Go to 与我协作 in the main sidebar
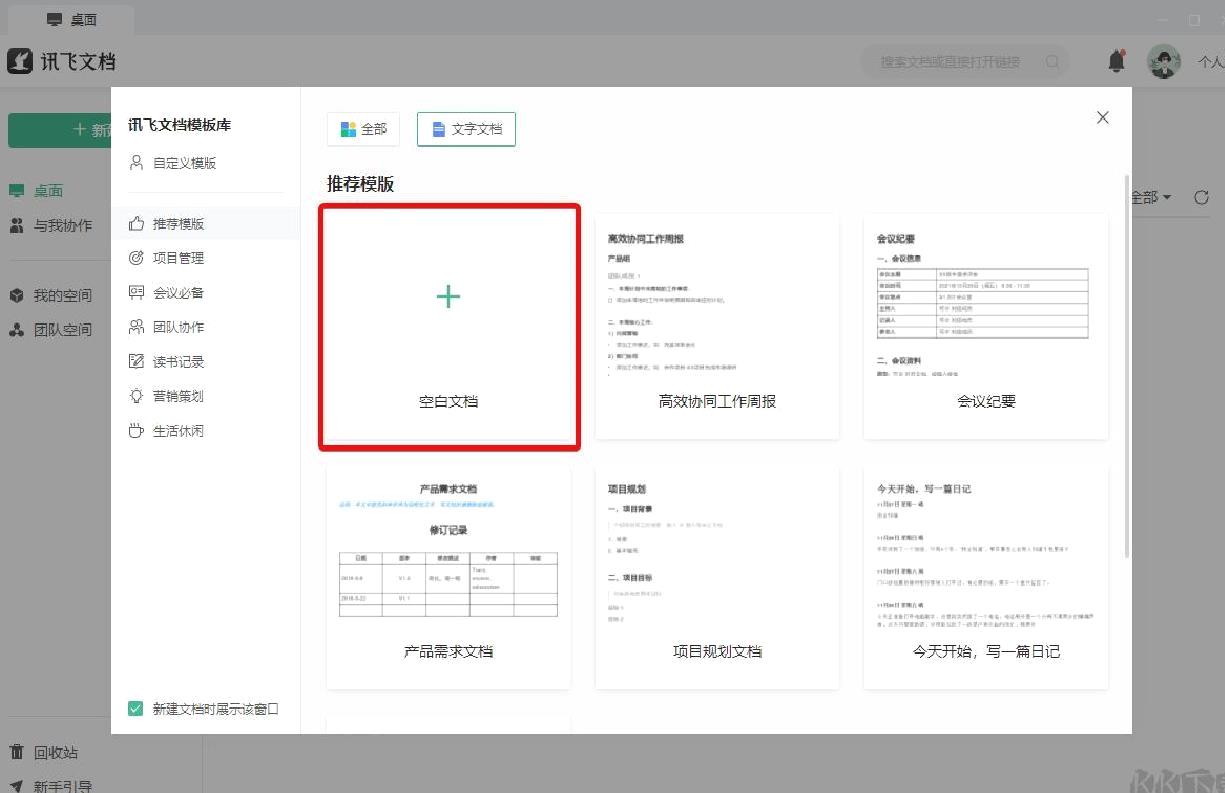1225x793 pixels. 50,225
